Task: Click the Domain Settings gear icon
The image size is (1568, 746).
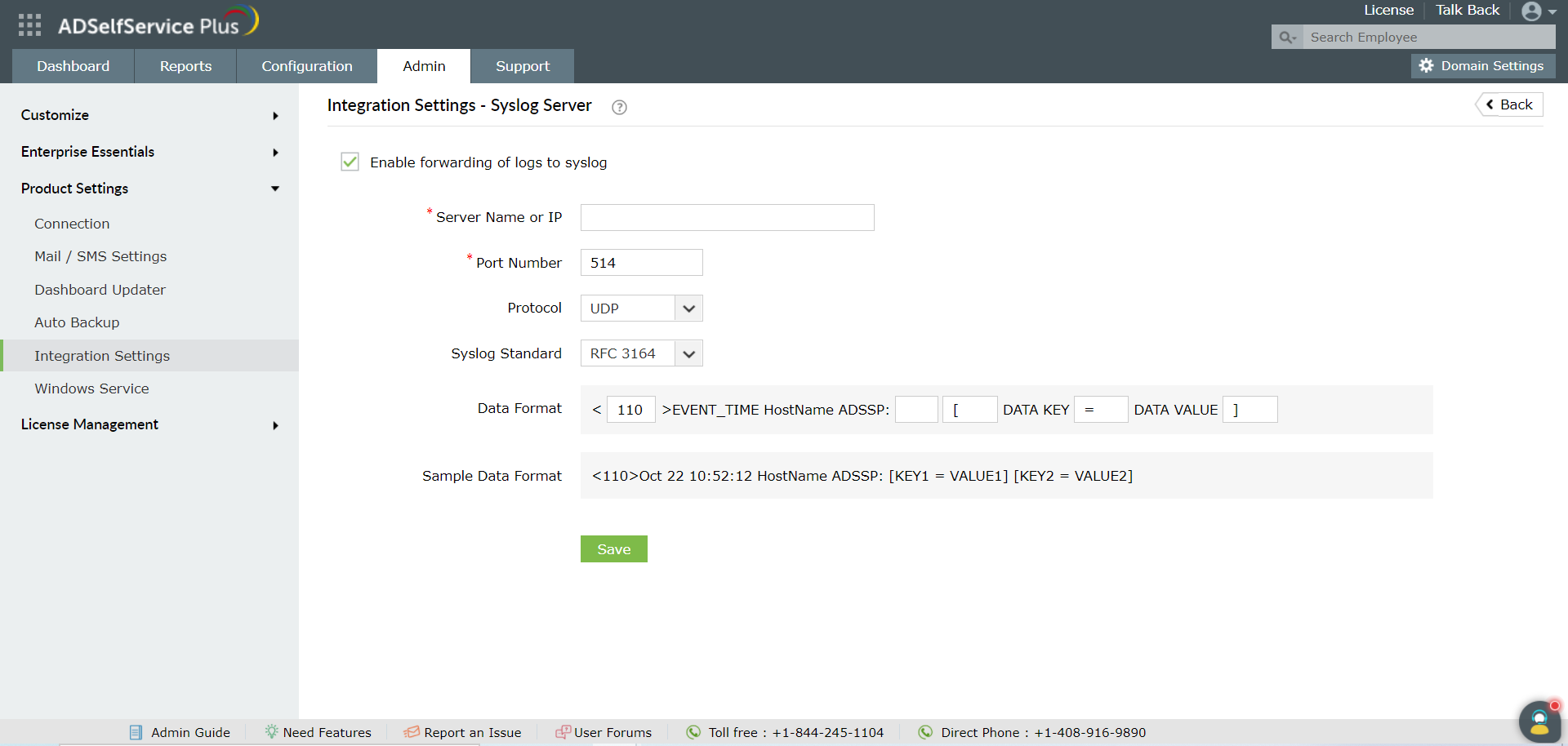Action: [x=1426, y=66]
